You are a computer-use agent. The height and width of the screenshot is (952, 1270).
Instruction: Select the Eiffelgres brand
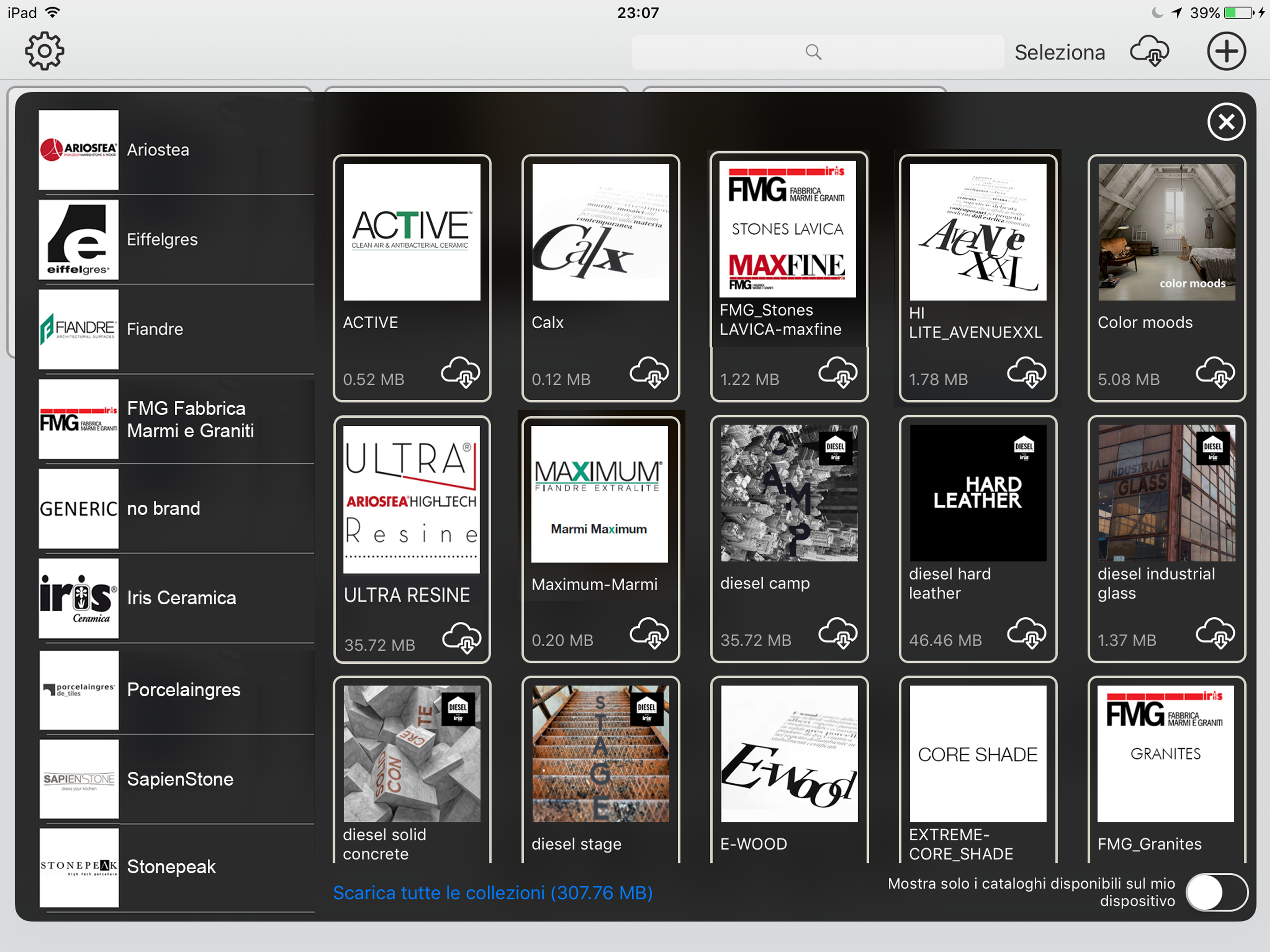coord(176,239)
